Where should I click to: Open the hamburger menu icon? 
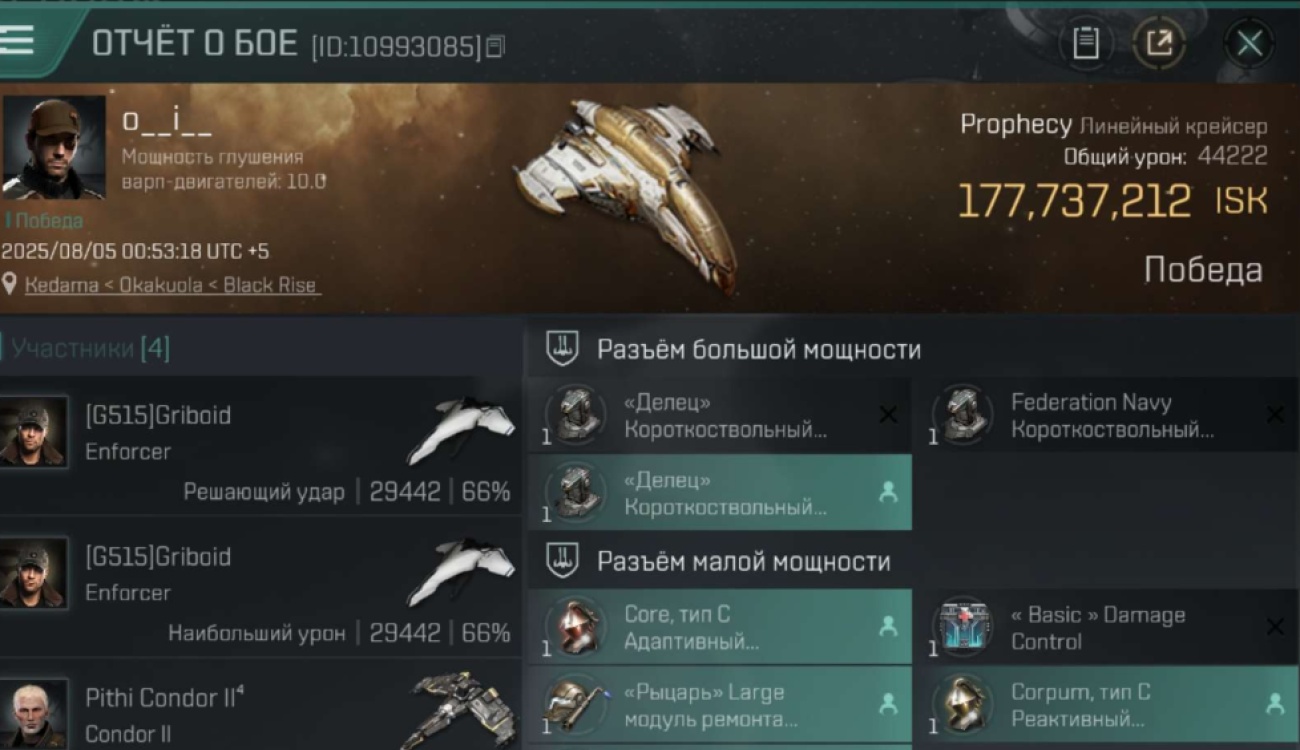[17, 40]
